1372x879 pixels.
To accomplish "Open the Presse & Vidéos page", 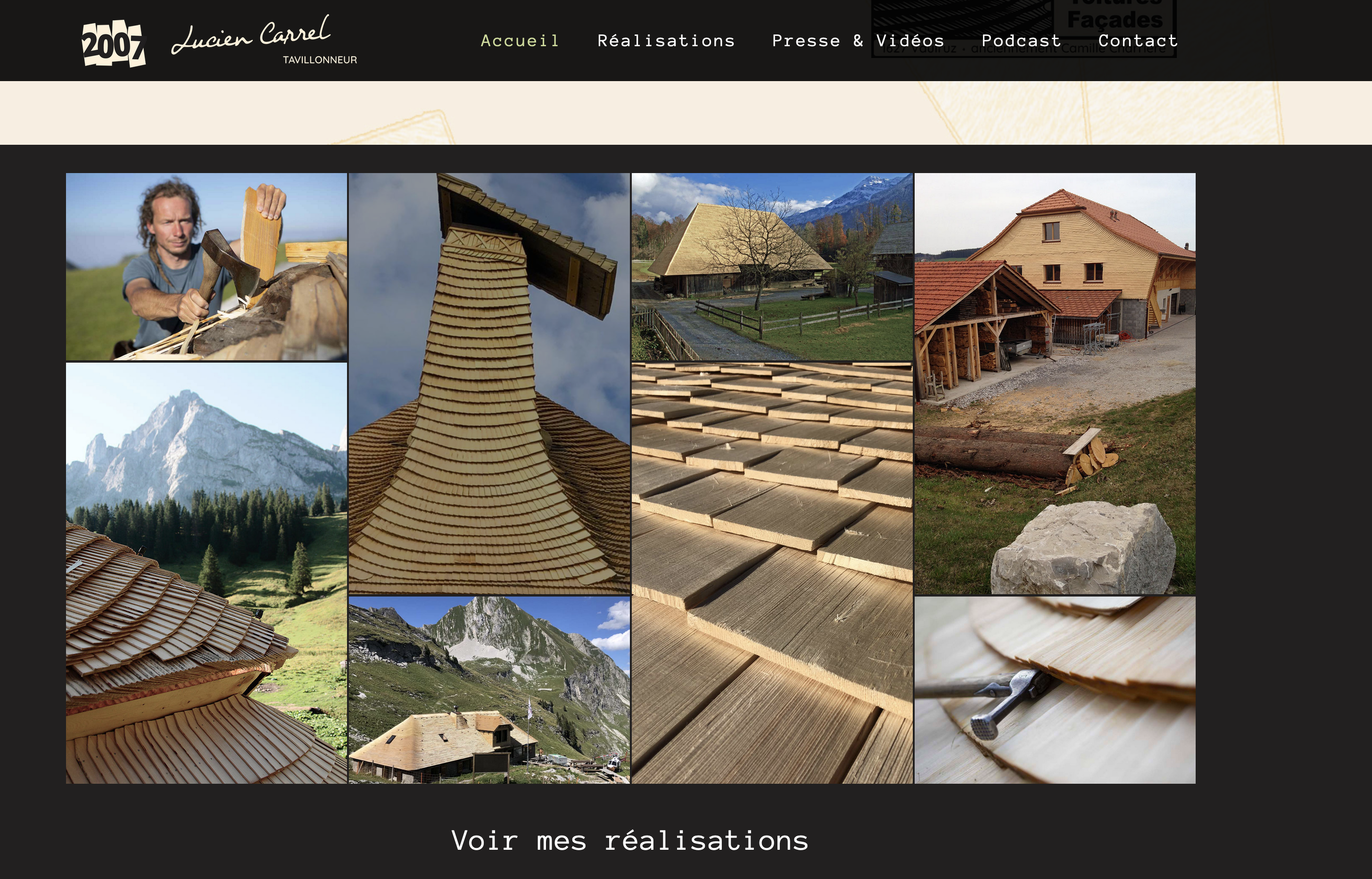I will click(x=858, y=41).
